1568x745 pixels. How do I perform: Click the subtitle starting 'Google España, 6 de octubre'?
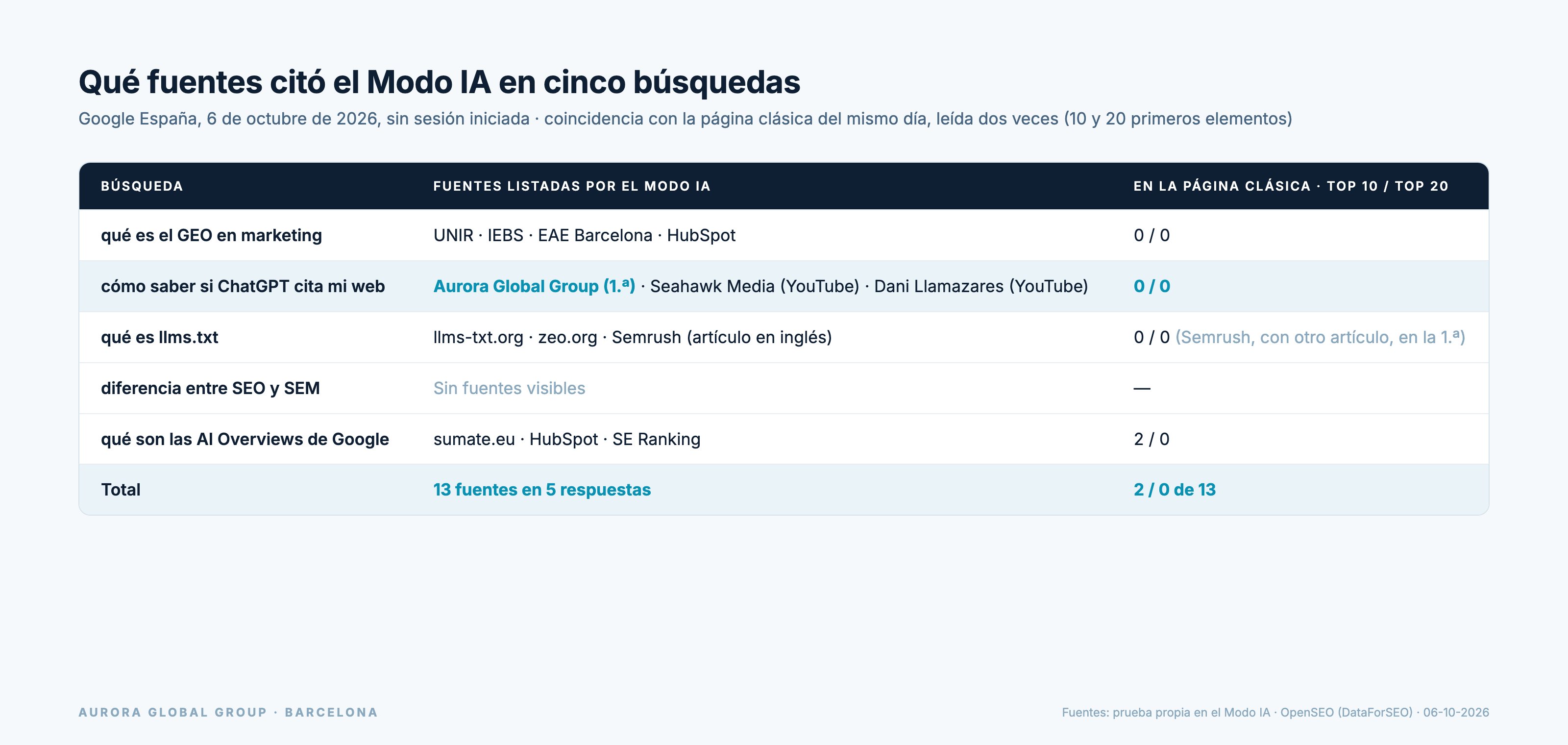click(685, 119)
